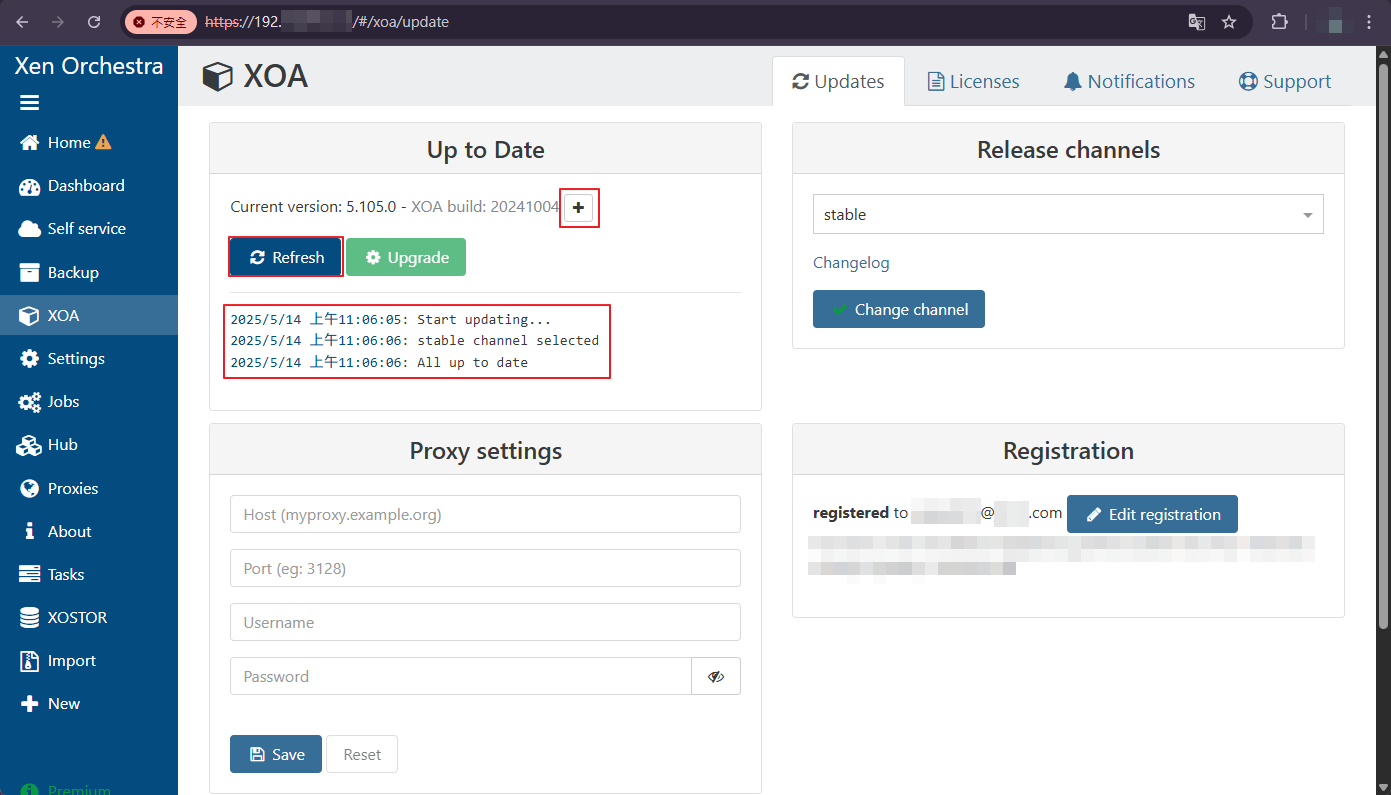Click the browser address bar URL
Screen dimensions: 1391x795
[x=327, y=21]
